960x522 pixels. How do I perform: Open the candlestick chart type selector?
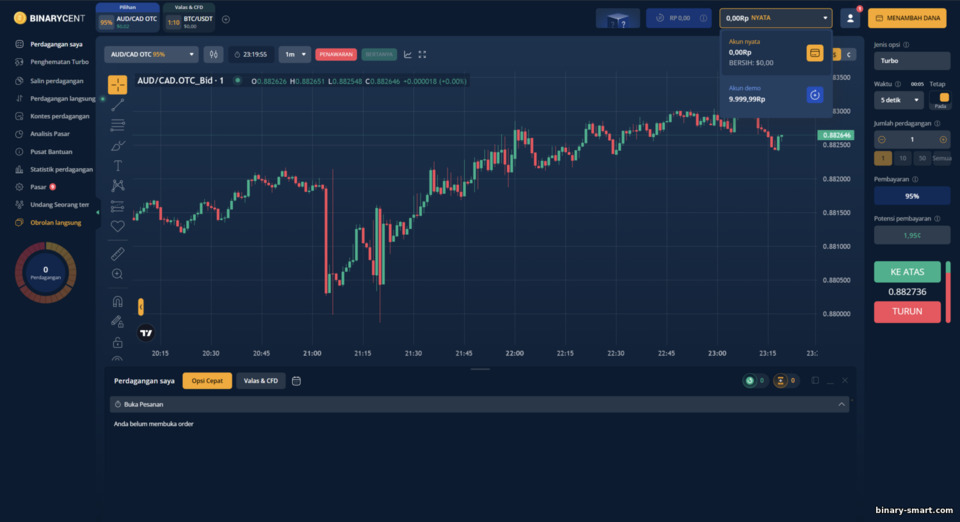214,54
